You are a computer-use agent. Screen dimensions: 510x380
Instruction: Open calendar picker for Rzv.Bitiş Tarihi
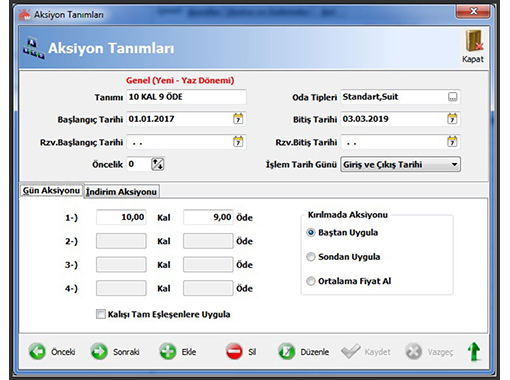[x=452, y=142]
